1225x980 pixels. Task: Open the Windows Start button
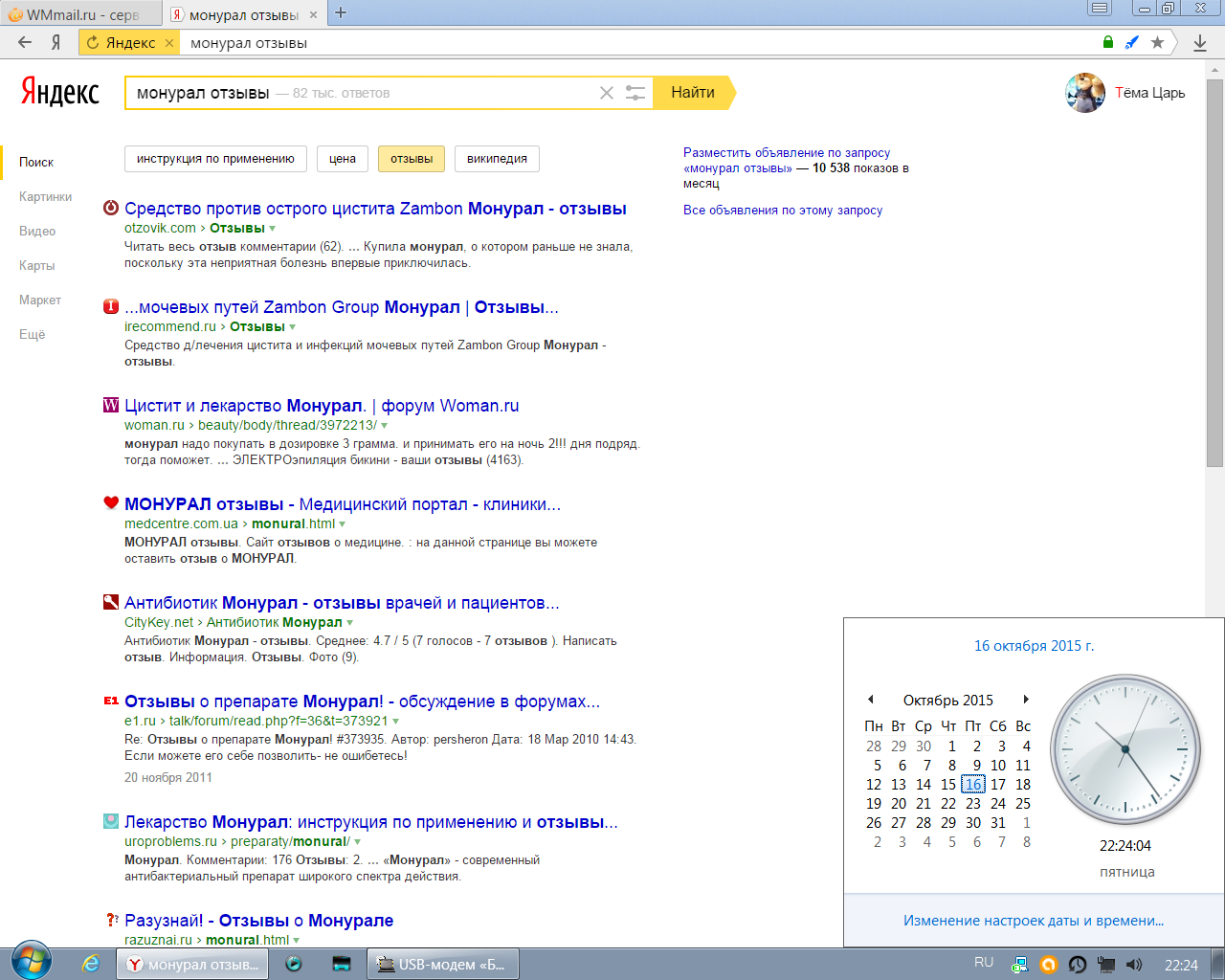click(32, 961)
